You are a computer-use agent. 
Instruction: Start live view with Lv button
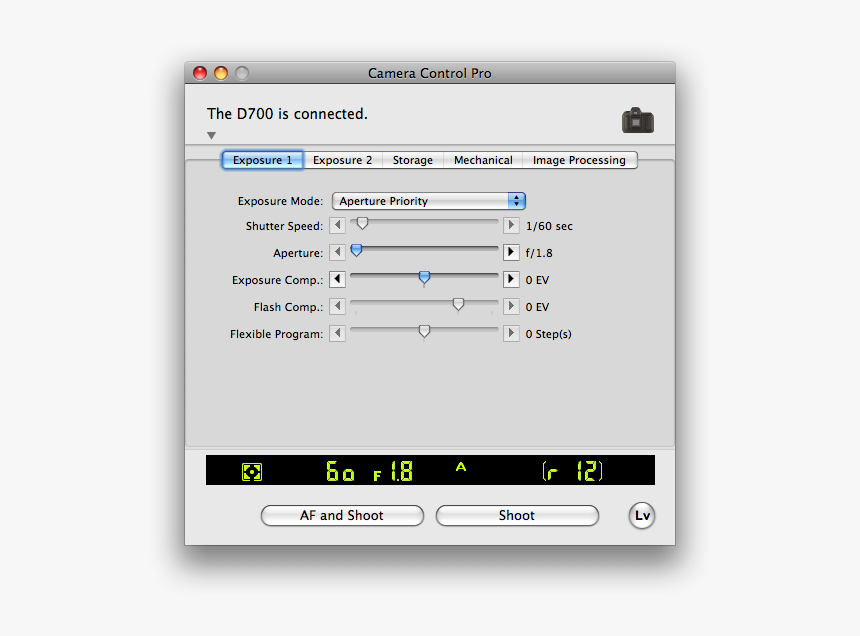(642, 515)
